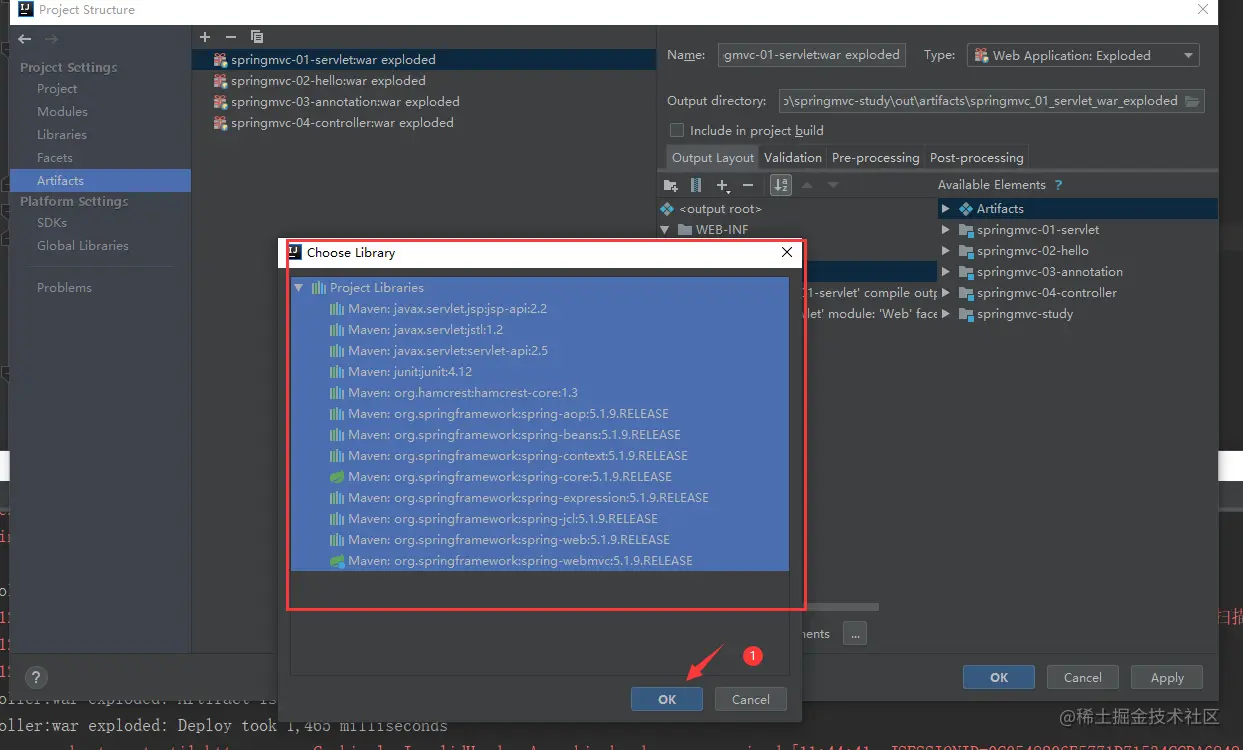Open the artifact Type dropdown
The image size is (1243, 750).
(x=1083, y=56)
